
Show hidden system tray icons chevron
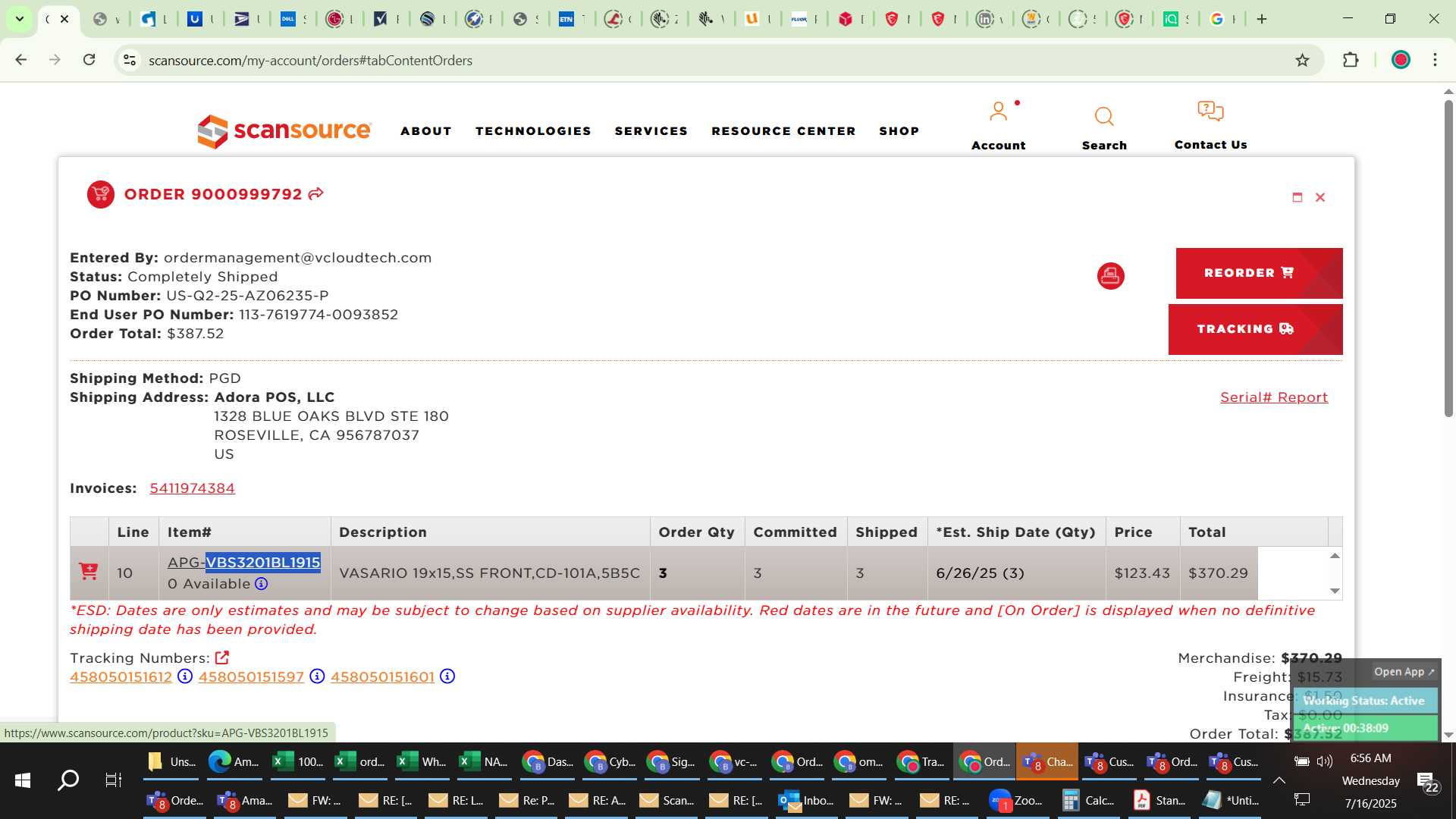pos(1279,780)
